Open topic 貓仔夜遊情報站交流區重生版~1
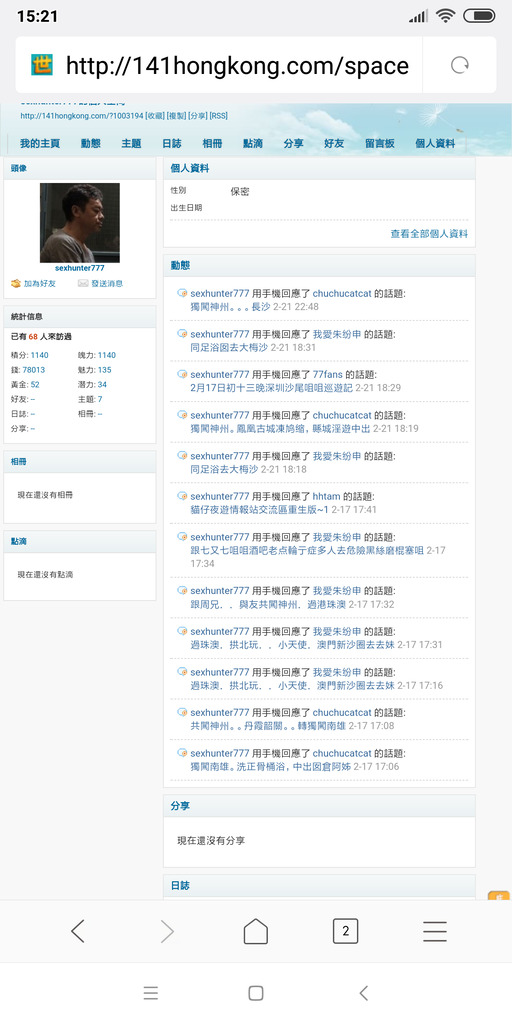Screen dimensions: 512x1024 (x=259, y=509)
